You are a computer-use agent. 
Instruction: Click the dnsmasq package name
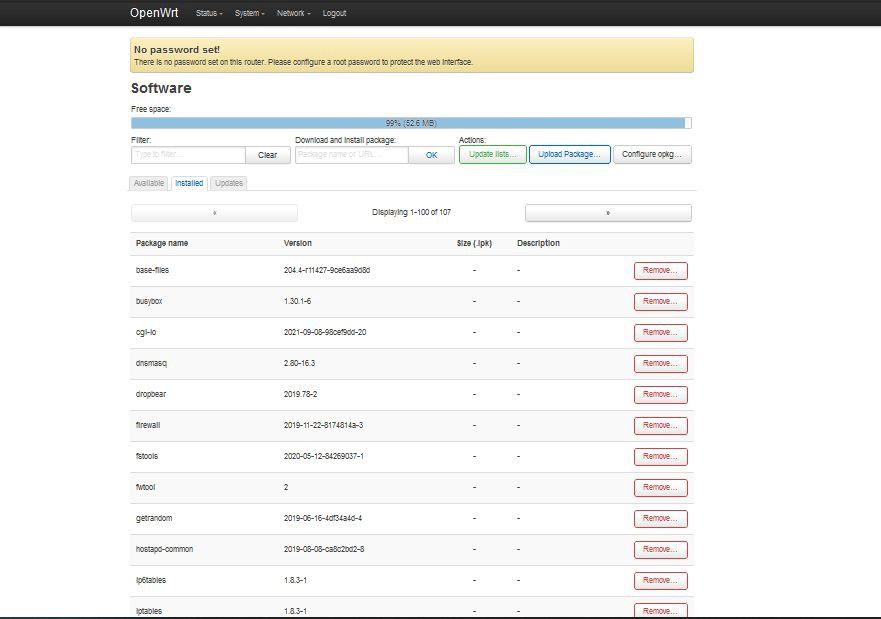click(x=151, y=363)
